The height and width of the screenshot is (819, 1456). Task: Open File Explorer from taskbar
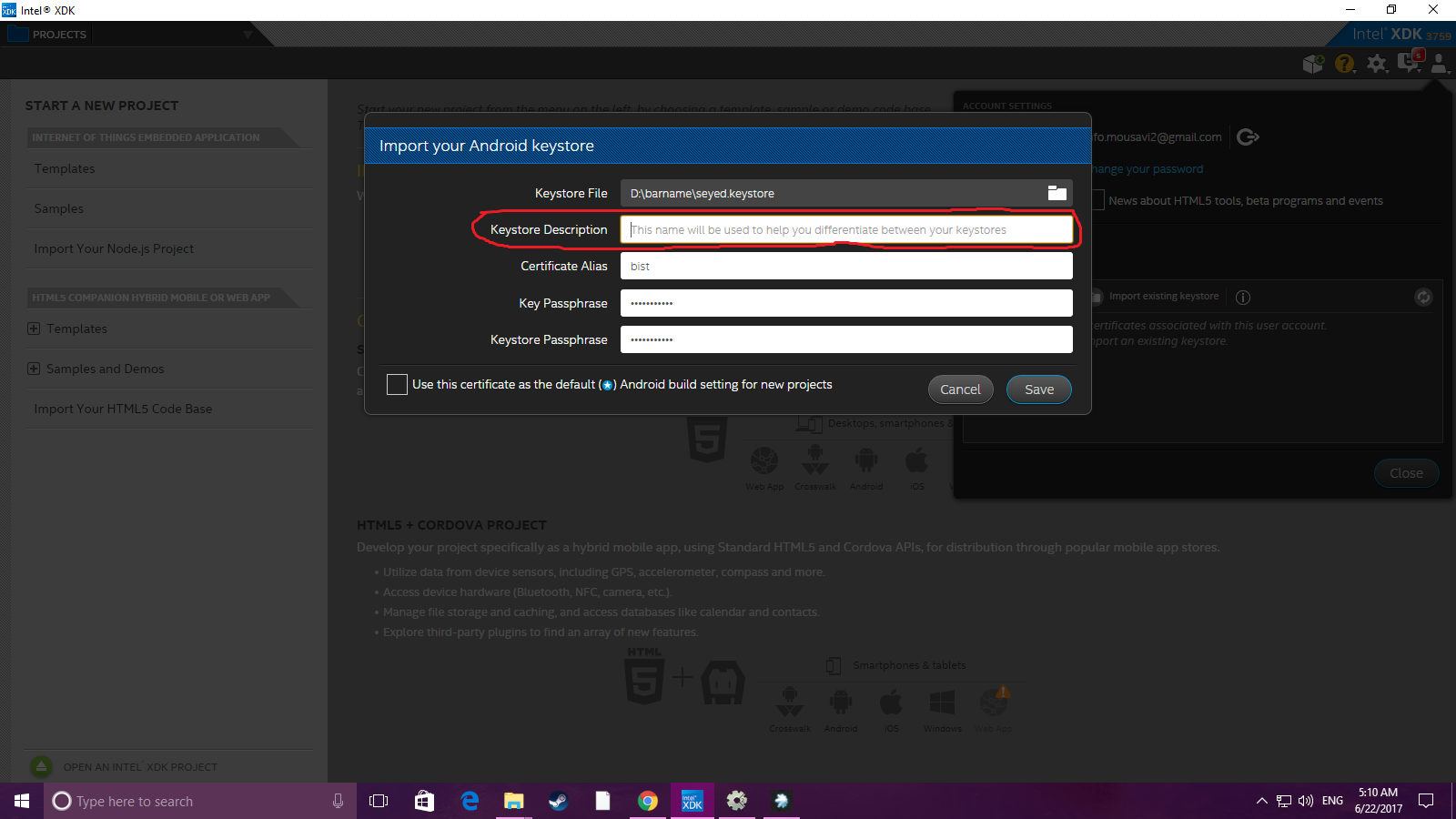514,801
